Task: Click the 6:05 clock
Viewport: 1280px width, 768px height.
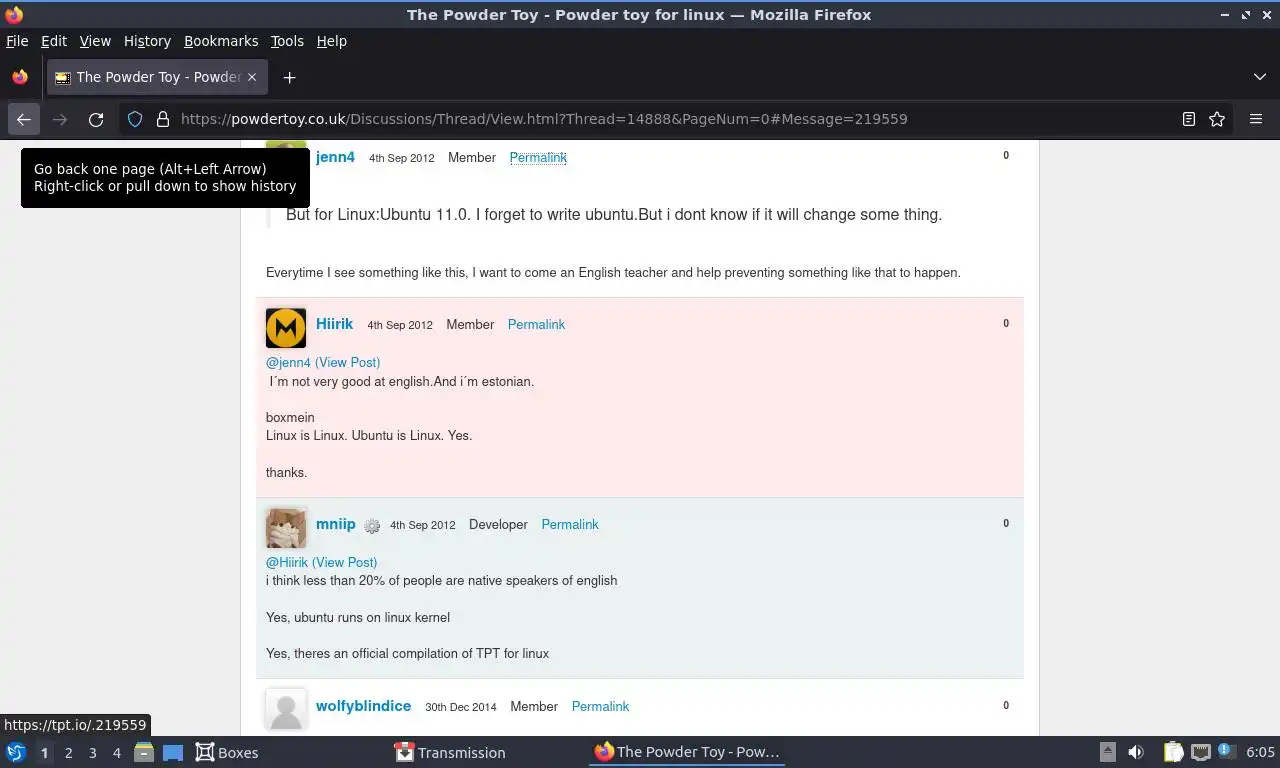Action: 1260,752
